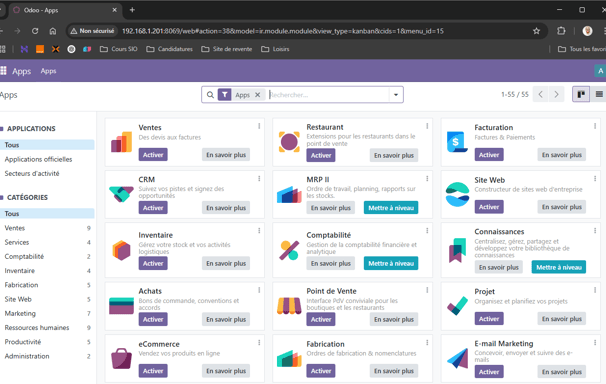Viewport: 606px width, 384px height.
Task: Open the Candidatures bookmark folder
Action: point(169,49)
